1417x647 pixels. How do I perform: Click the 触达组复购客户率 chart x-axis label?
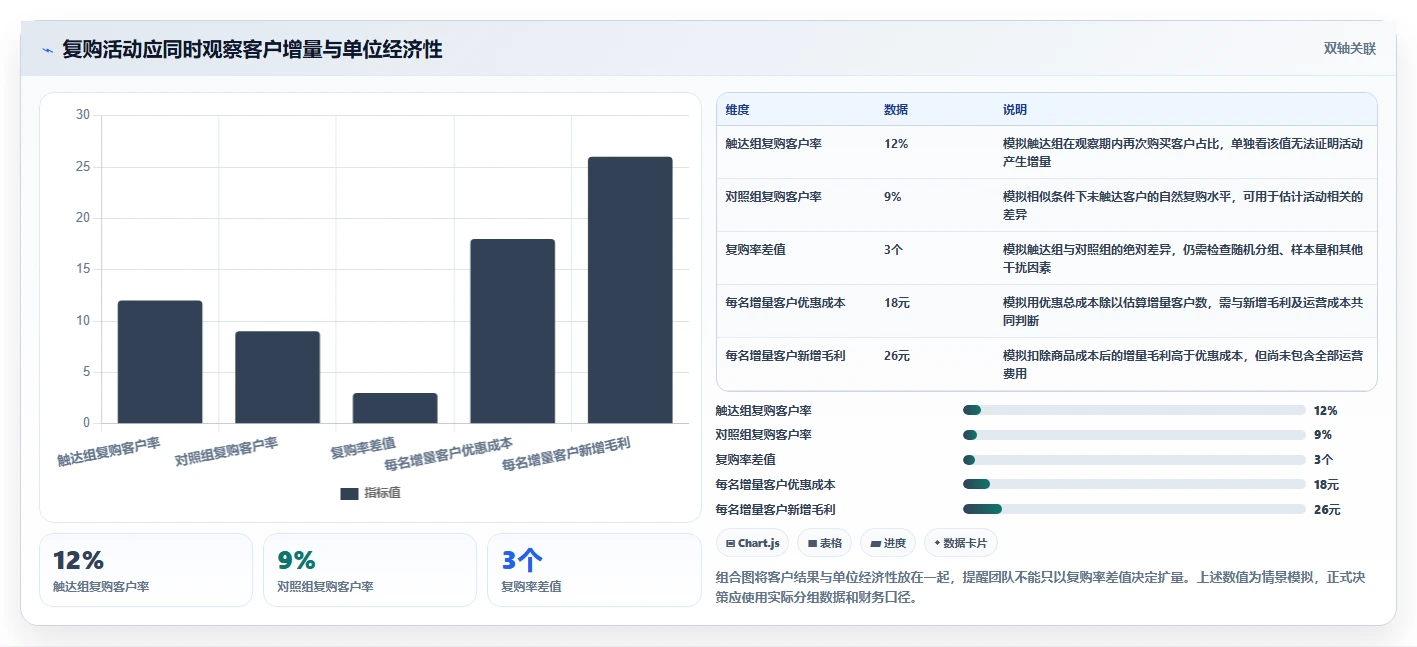(109, 452)
